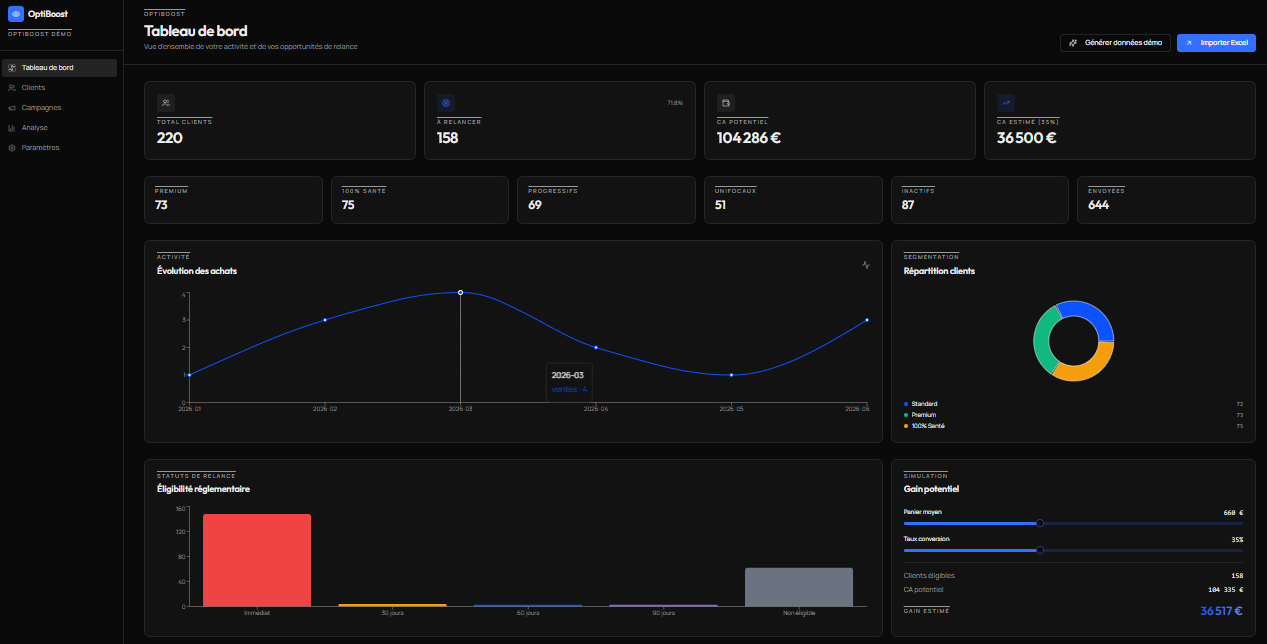Select the 100% Santé stat card

(420, 200)
